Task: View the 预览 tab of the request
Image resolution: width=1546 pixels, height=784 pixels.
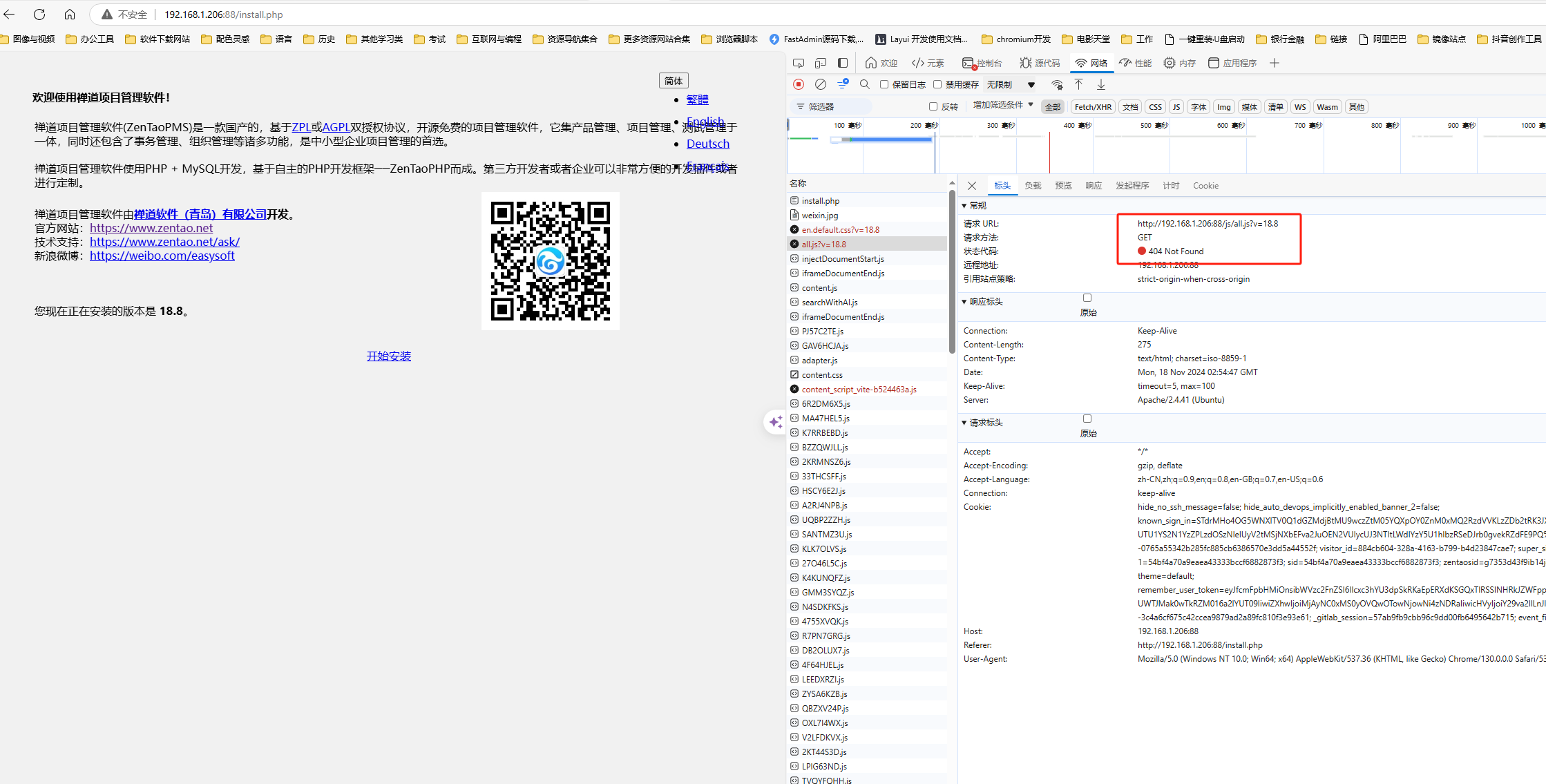Action: (1063, 186)
